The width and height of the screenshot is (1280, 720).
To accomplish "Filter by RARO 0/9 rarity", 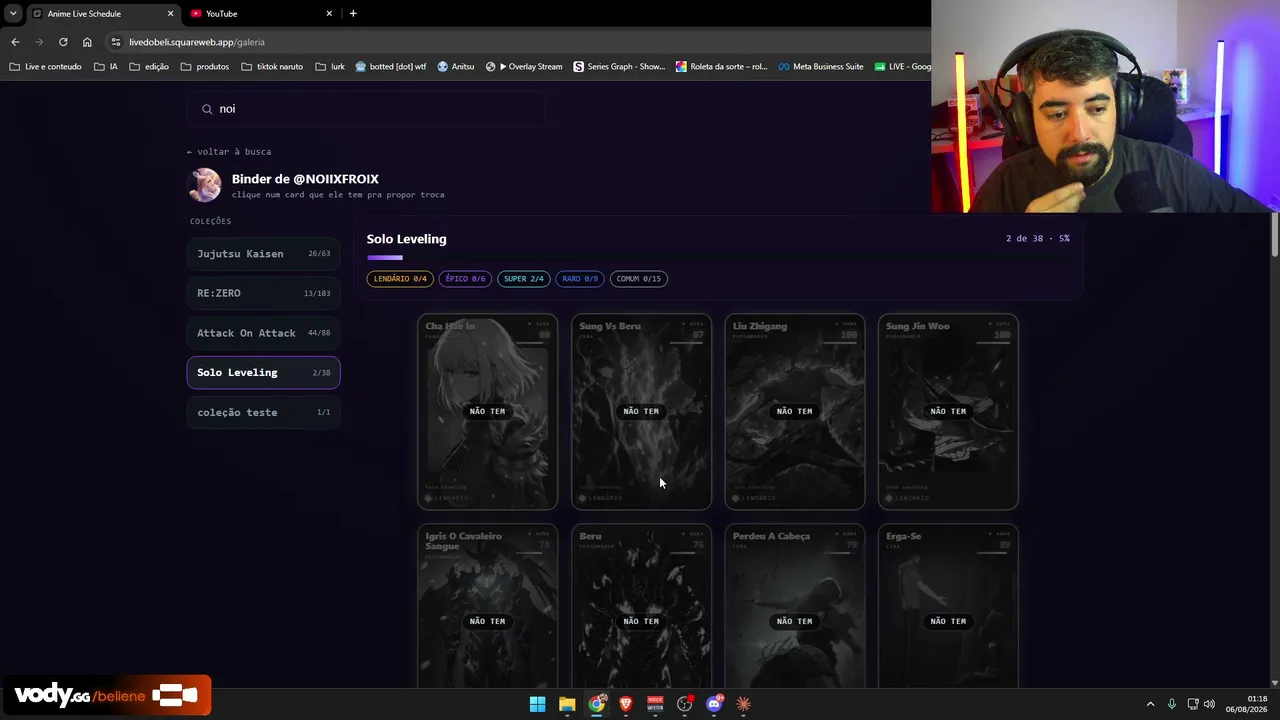I will (x=580, y=279).
